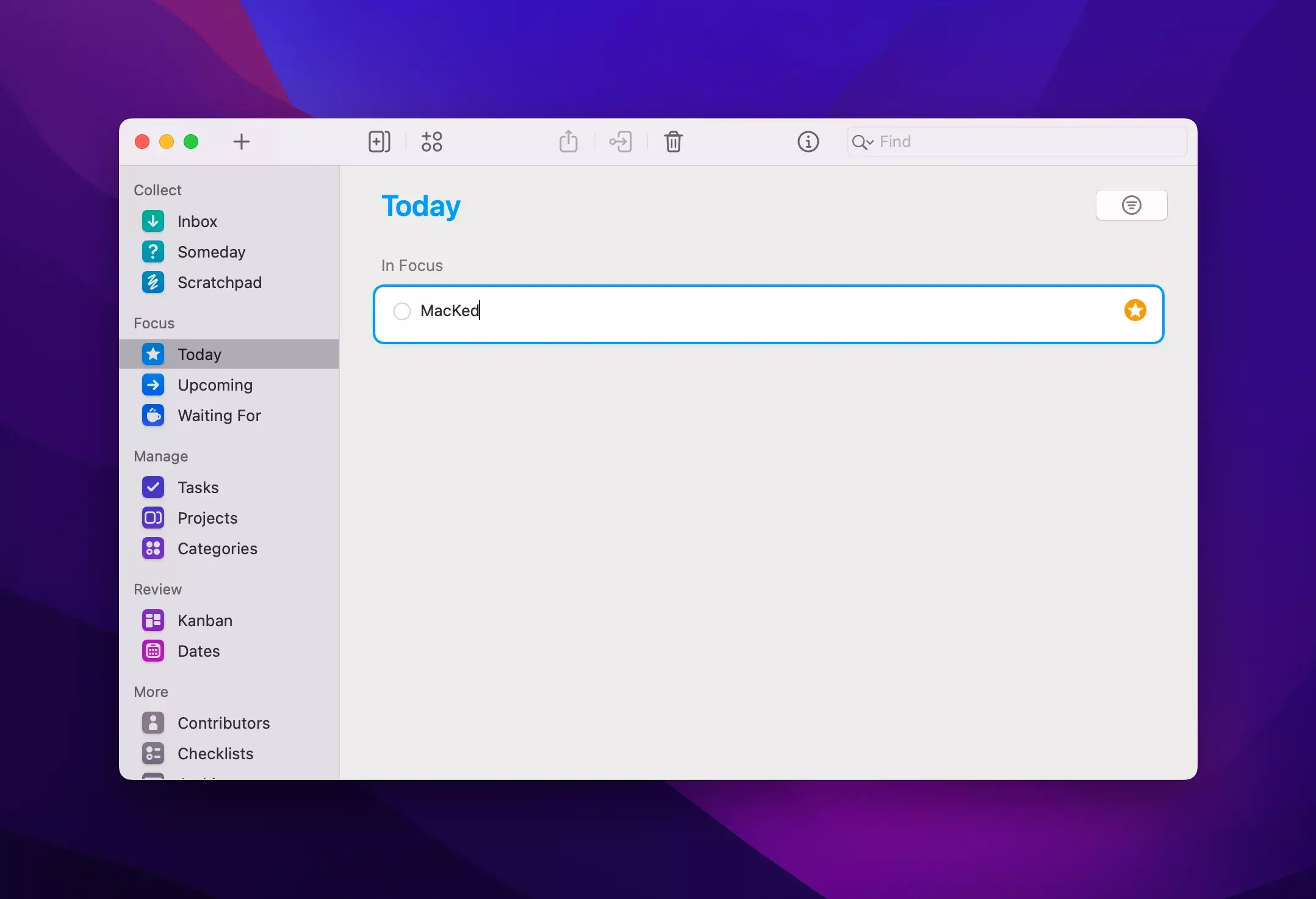Open the Waiting For list
Image resolution: width=1316 pixels, height=899 pixels.
tap(219, 416)
